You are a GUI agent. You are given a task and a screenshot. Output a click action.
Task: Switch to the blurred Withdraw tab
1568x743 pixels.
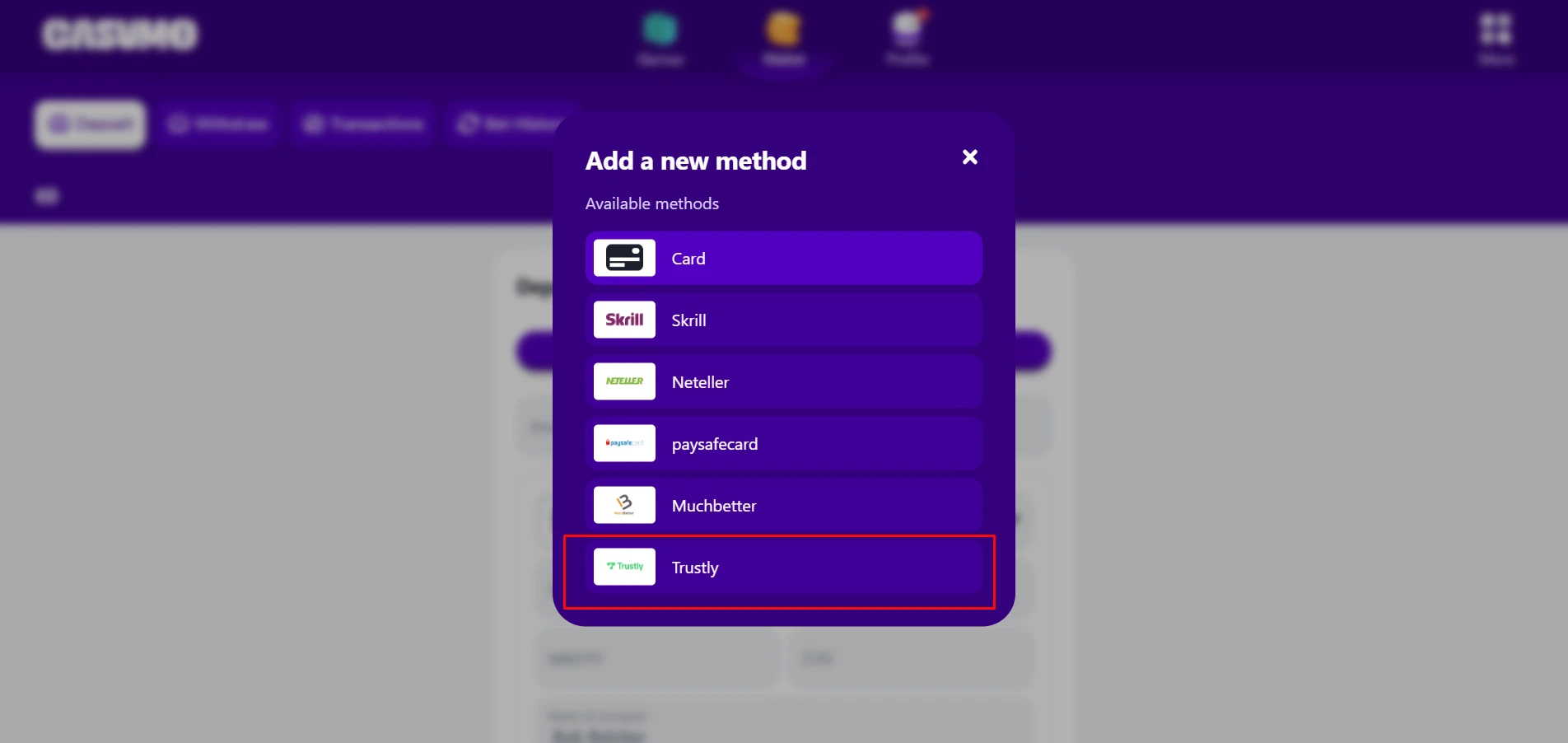pos(219,124)
